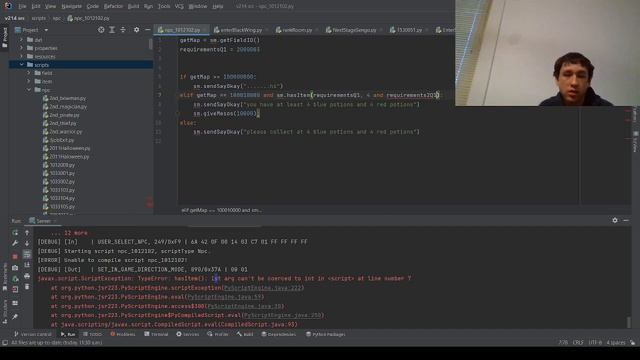Click the trash clear-all icon in console
Image resolution: width=640 pixels, height=360 pixels.
pos(27,287)
